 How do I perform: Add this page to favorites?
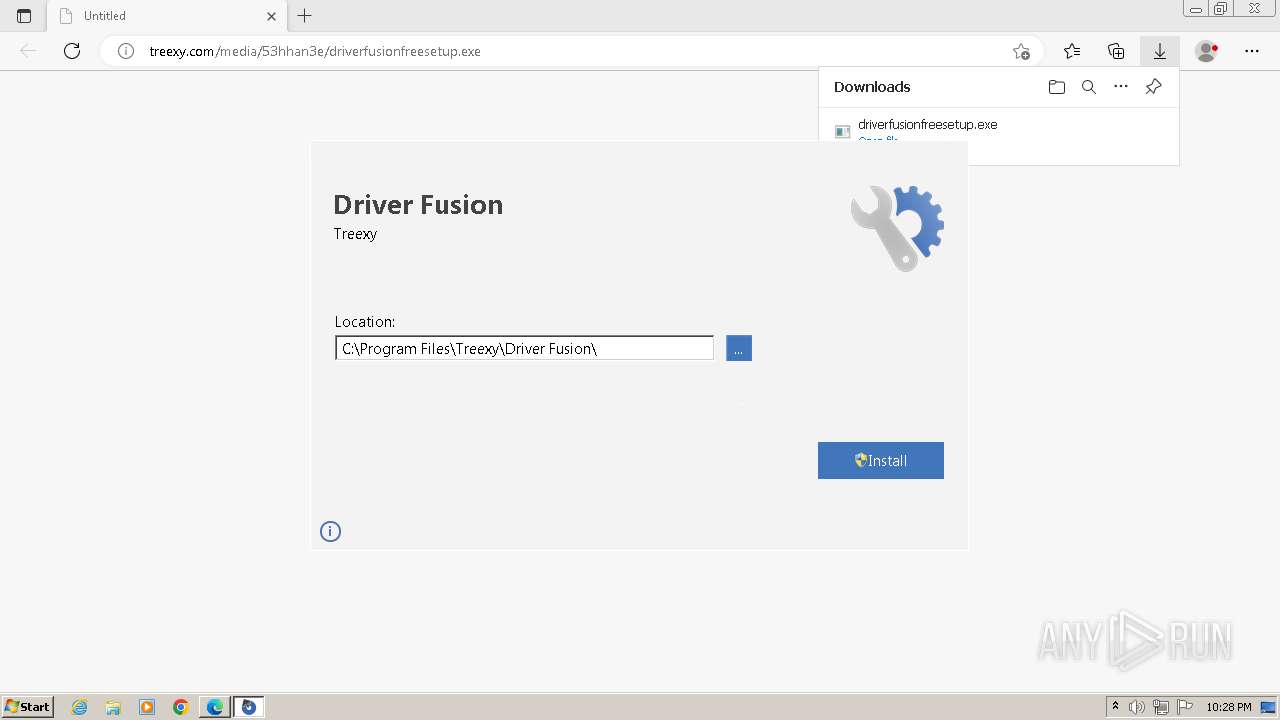tap(1021, 51)
